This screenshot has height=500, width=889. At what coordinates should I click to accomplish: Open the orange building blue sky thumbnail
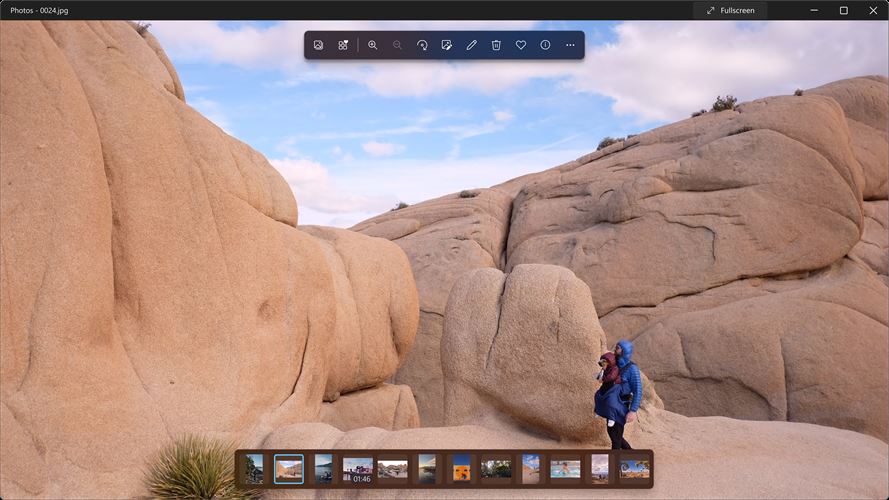(x=462, y=469)
